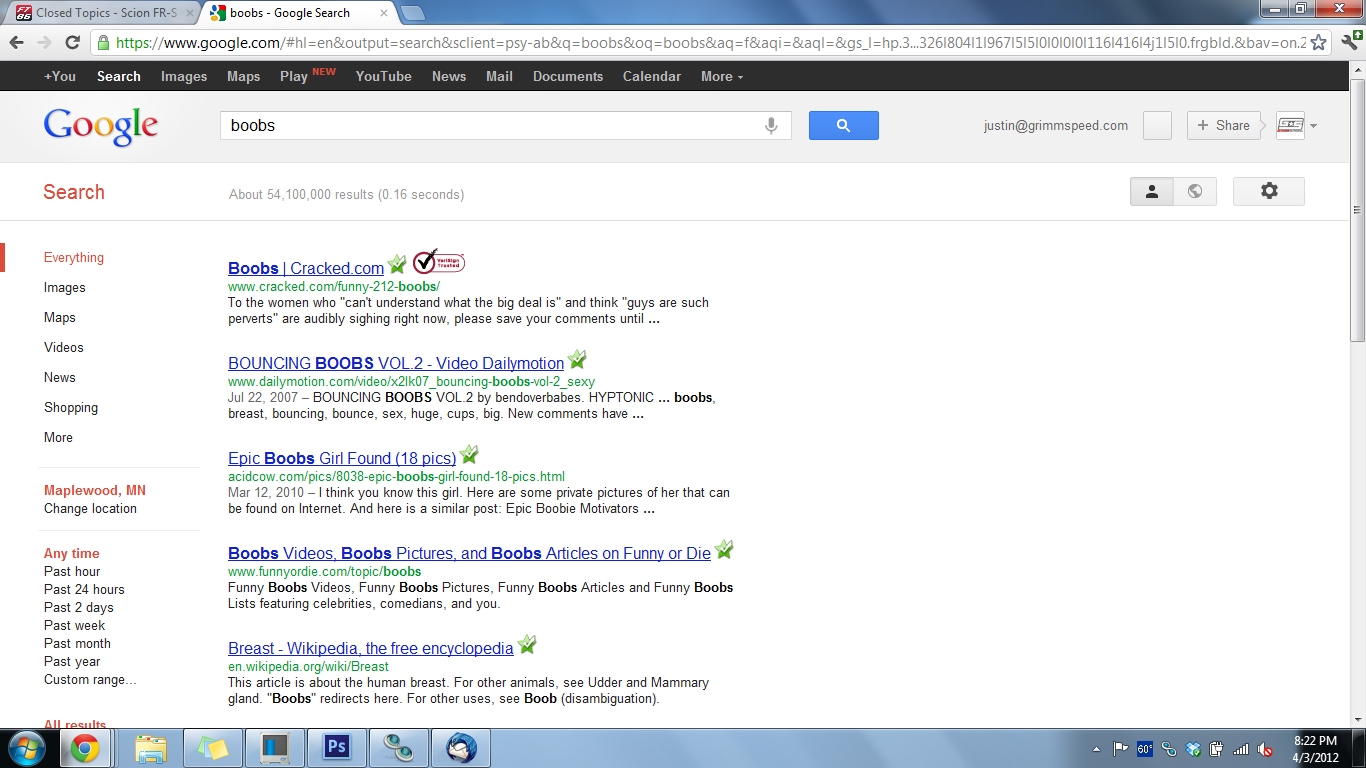Click the microphone voice search icon
This screenshot has height=768, width=1366.
click(x=771, y=125)
